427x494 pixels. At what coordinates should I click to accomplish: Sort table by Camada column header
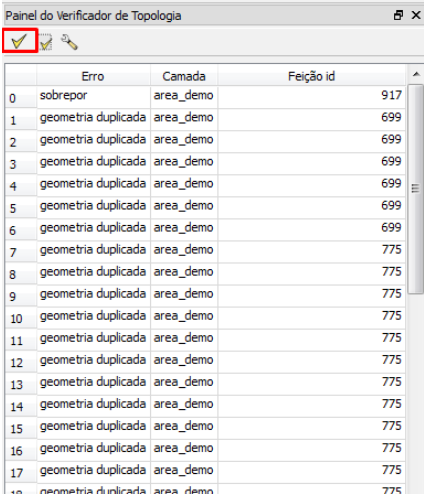point(184,76)
